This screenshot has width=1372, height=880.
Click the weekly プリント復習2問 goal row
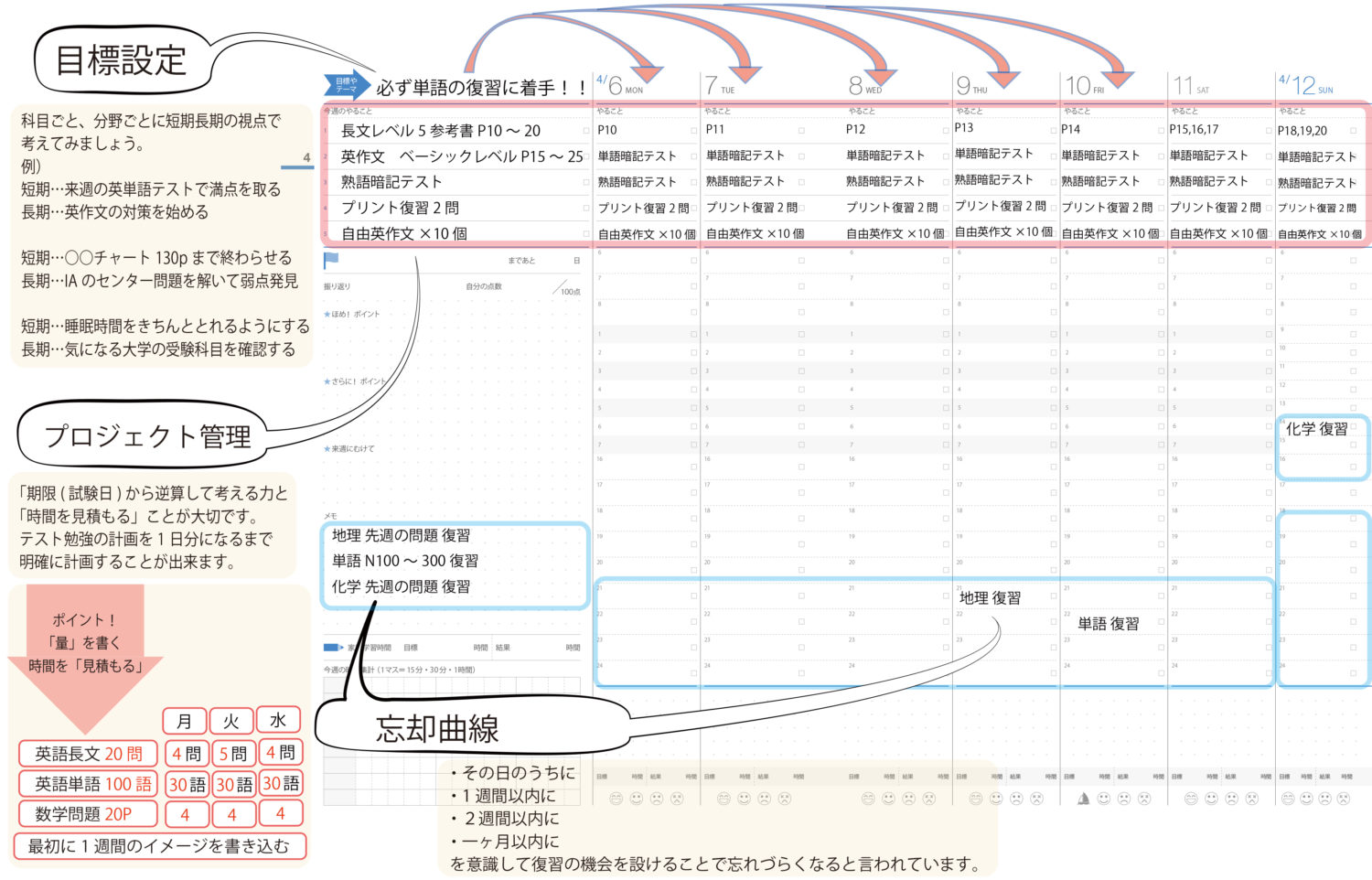point(400,208)
